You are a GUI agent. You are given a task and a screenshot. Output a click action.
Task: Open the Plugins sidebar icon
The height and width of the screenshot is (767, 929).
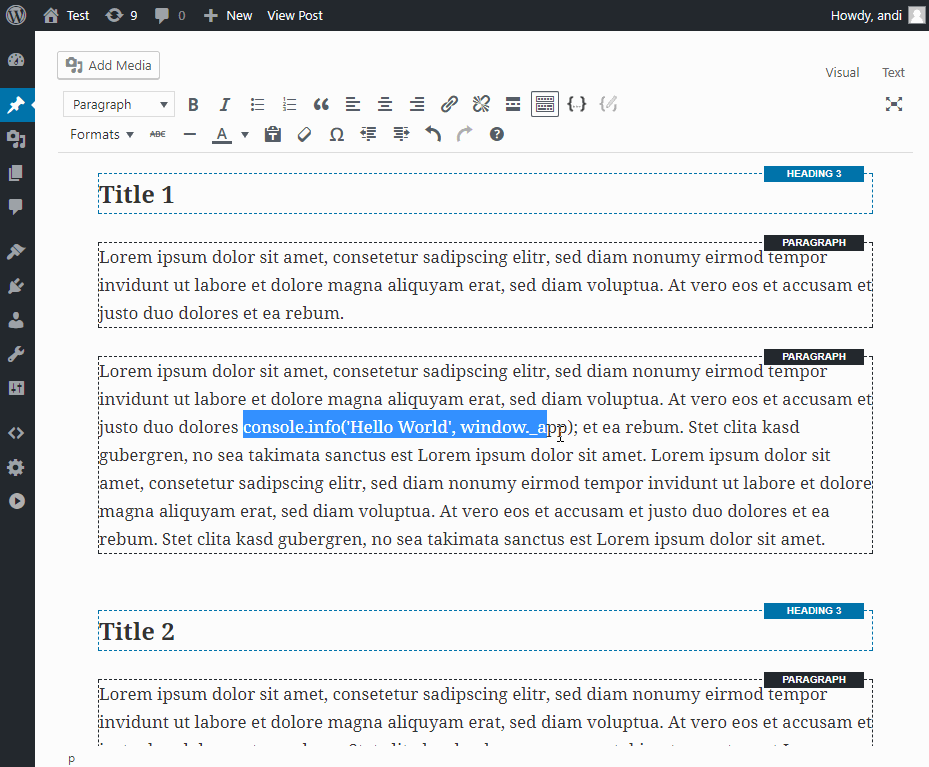16,286
